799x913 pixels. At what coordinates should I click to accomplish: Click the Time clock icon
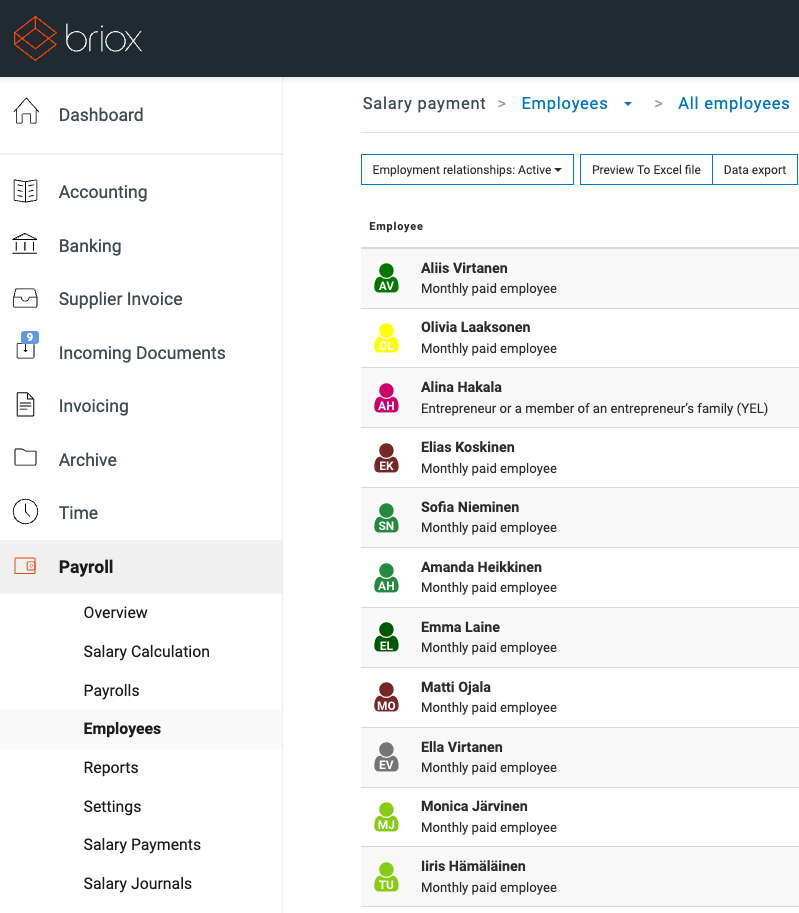(x=26, y=512)
